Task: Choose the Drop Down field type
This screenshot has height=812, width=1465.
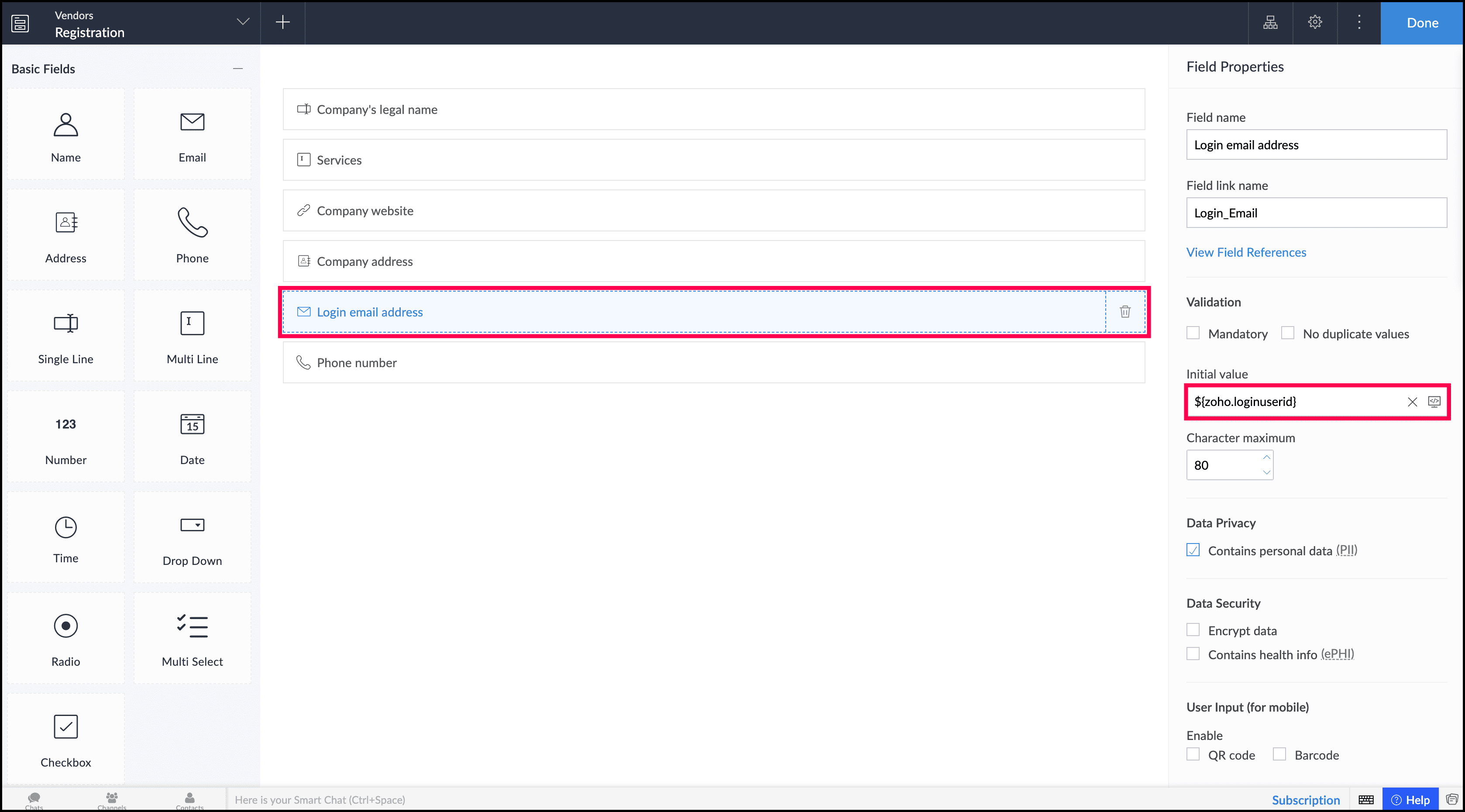Action: 192,537
